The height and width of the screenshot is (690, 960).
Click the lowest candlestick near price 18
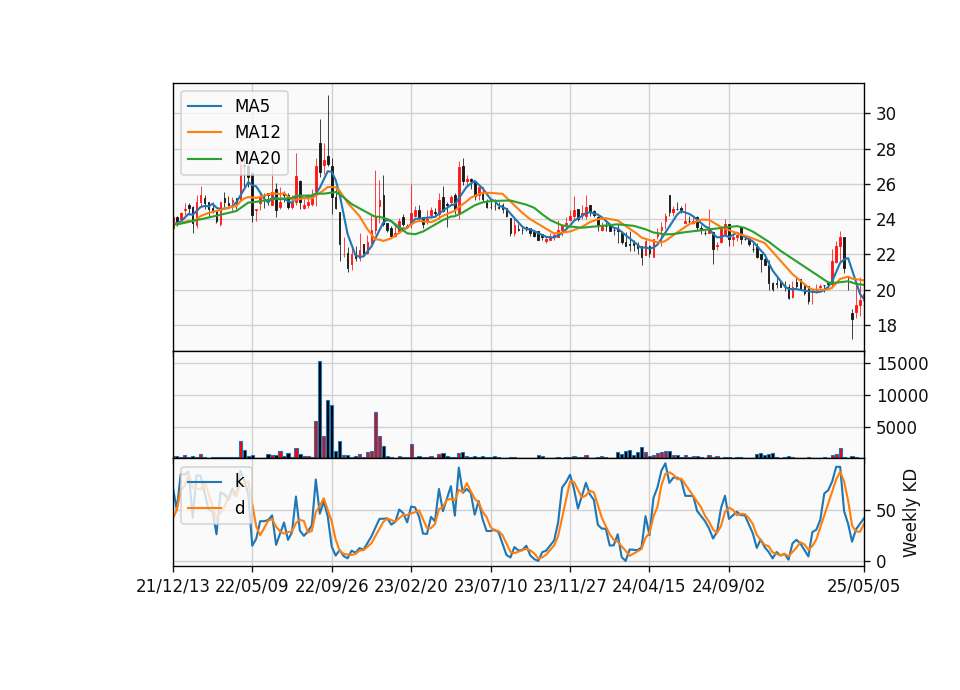click(x=852, y=324)
